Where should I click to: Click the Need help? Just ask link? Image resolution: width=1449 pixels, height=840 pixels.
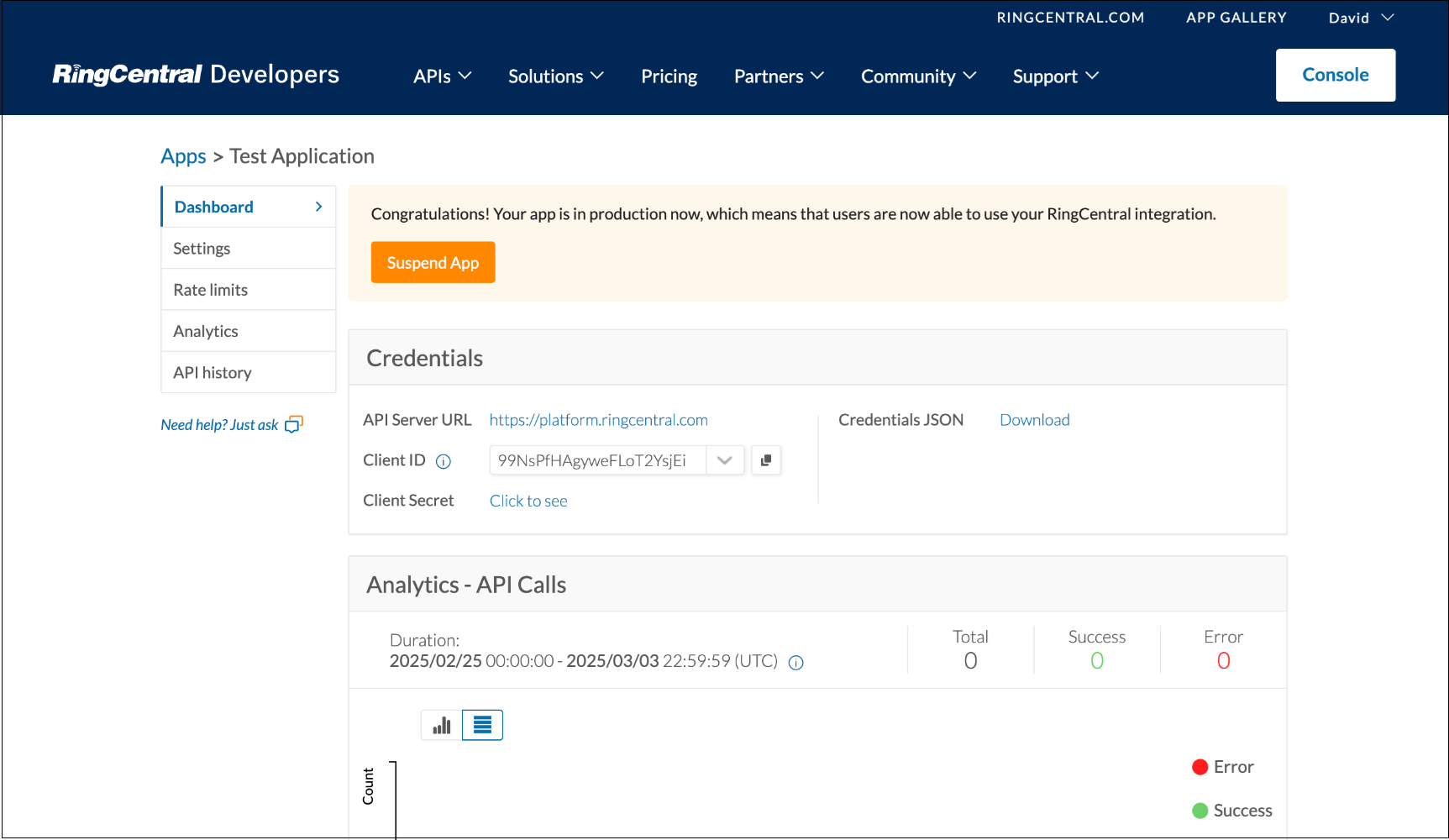pos(219,425)
